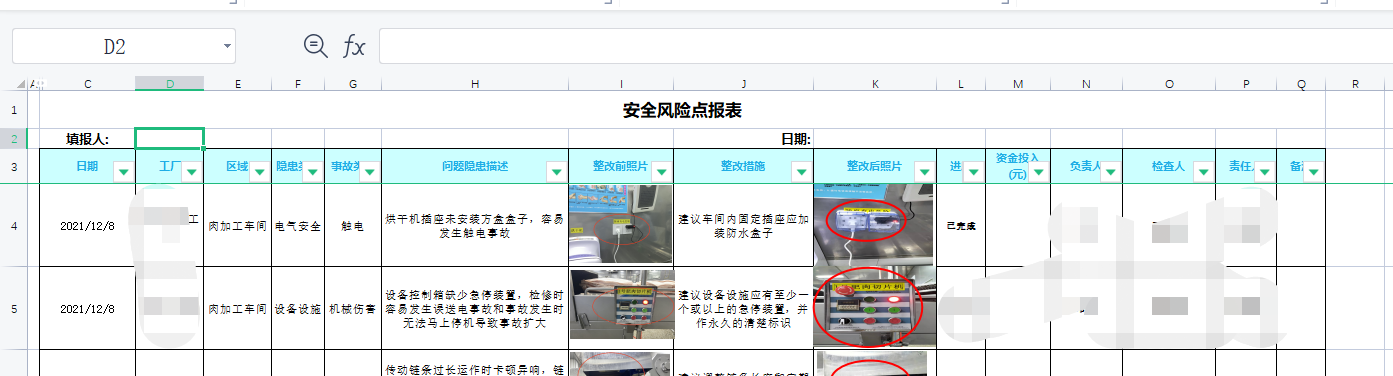Click row 4 date cell 2021/12/8

pos(88,226)
